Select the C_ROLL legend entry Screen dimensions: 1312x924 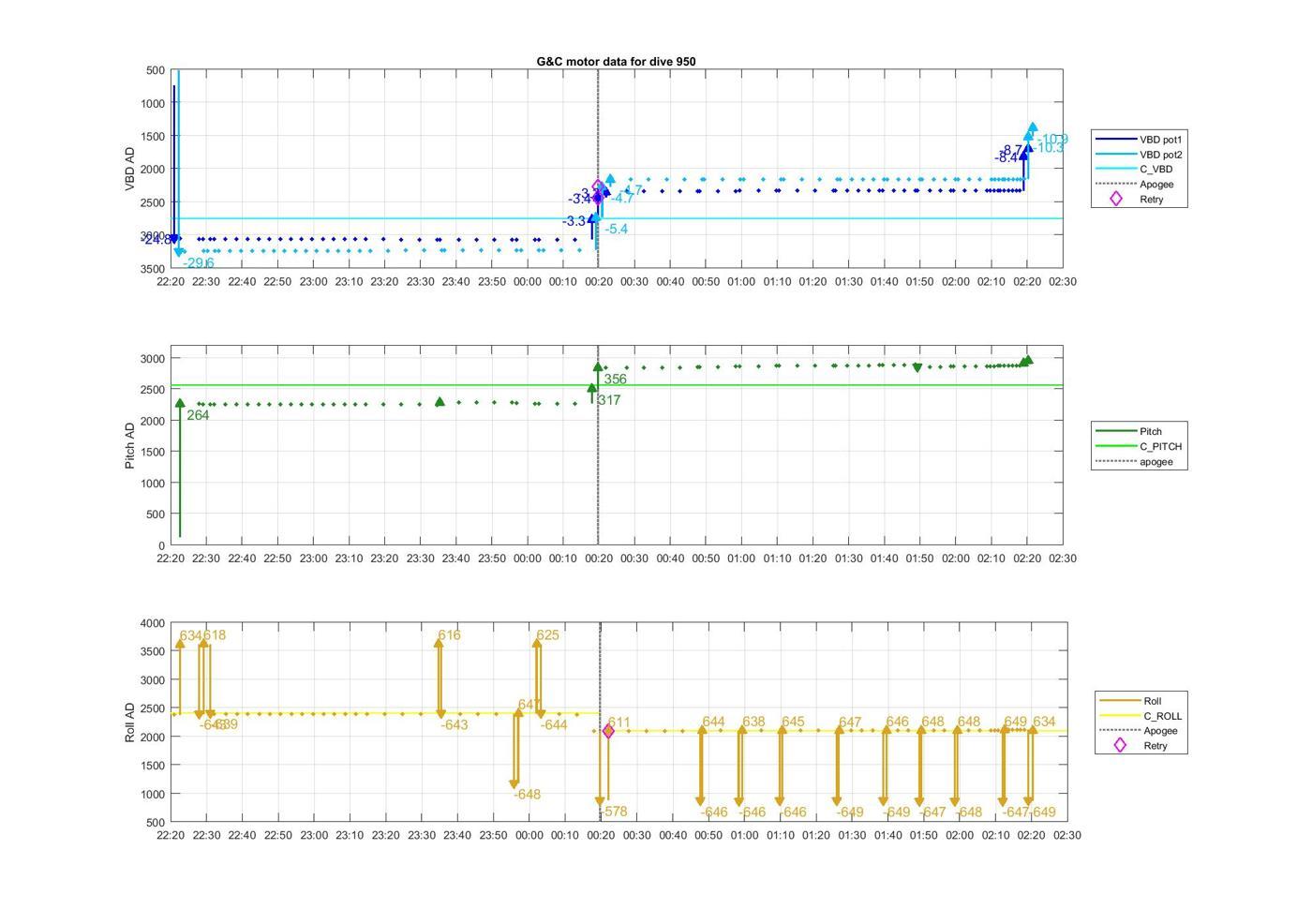tap(1141, 715)
